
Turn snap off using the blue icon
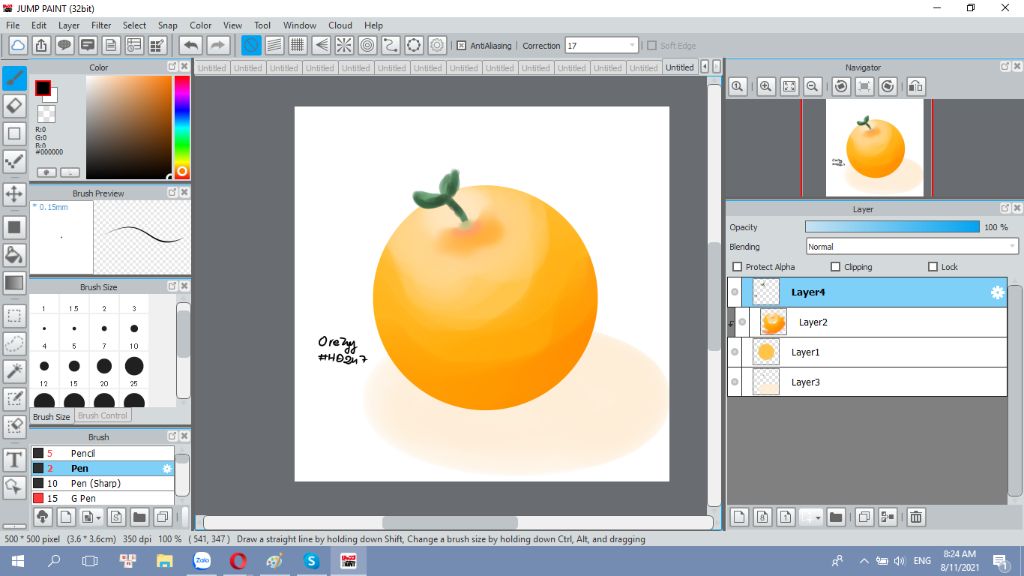click(251, 45)
